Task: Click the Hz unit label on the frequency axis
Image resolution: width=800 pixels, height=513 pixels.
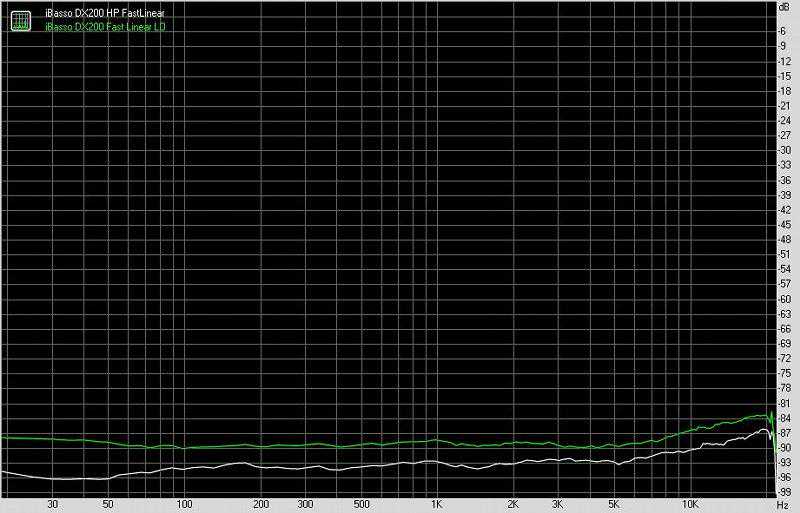Action: pyautogui.click(x=783, y=505)
